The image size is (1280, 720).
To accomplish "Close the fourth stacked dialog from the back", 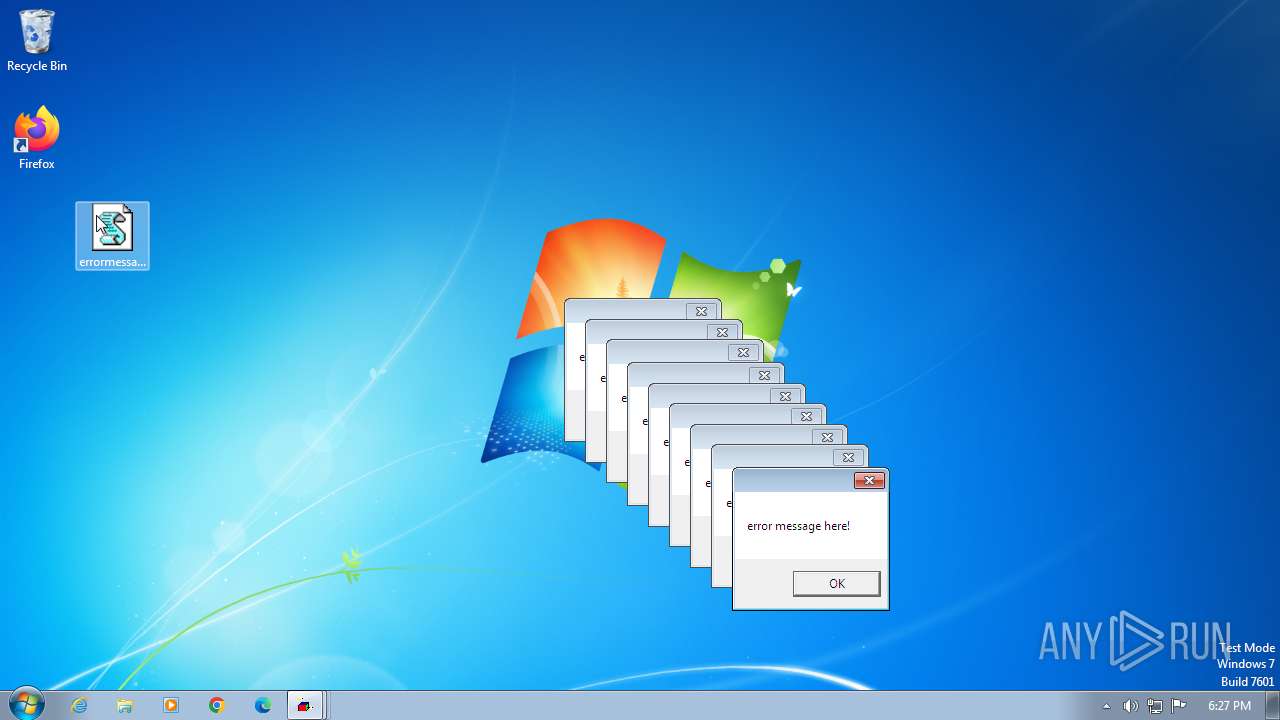I will point(764,376).
